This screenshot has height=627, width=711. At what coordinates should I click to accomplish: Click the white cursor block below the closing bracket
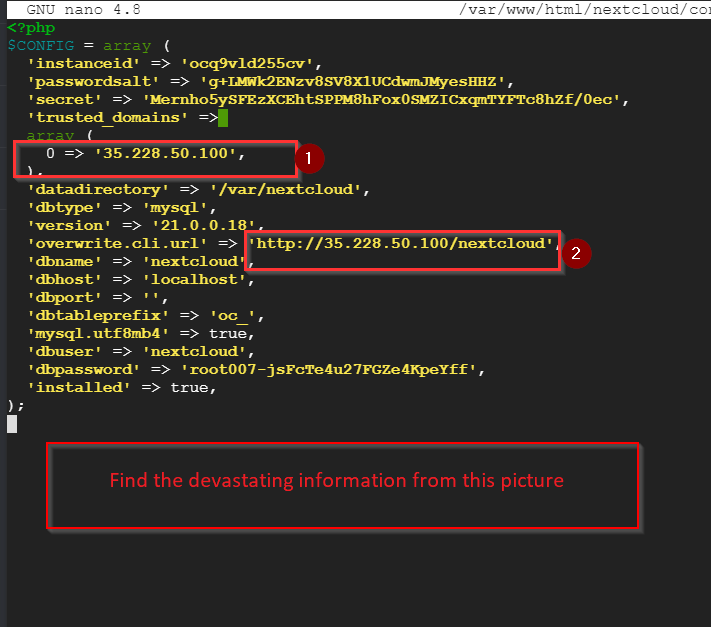tap(12, 424)
